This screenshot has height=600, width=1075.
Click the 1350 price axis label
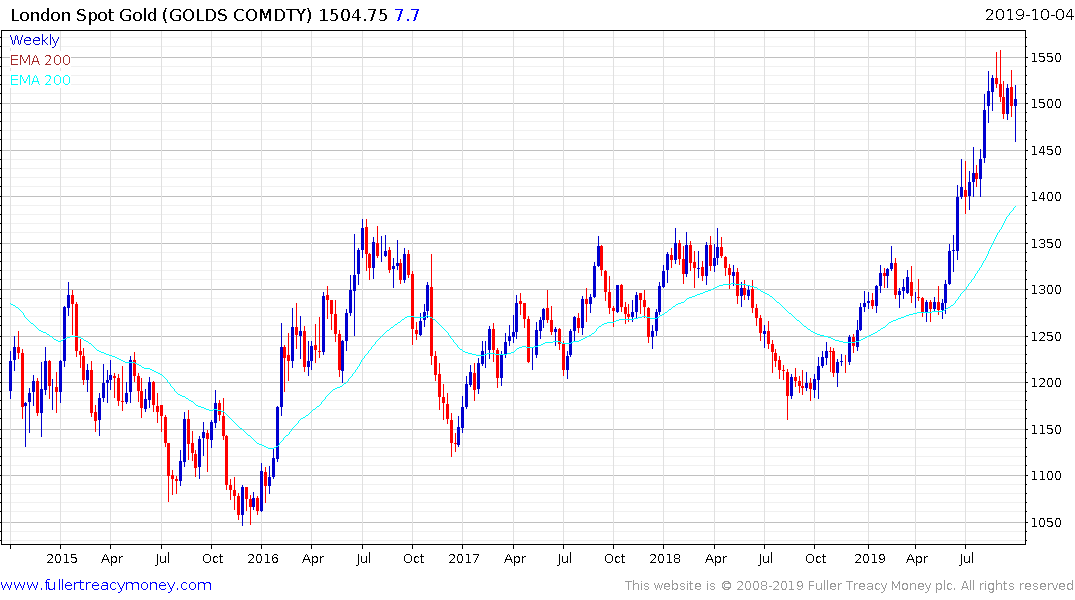click(1046, 243)
